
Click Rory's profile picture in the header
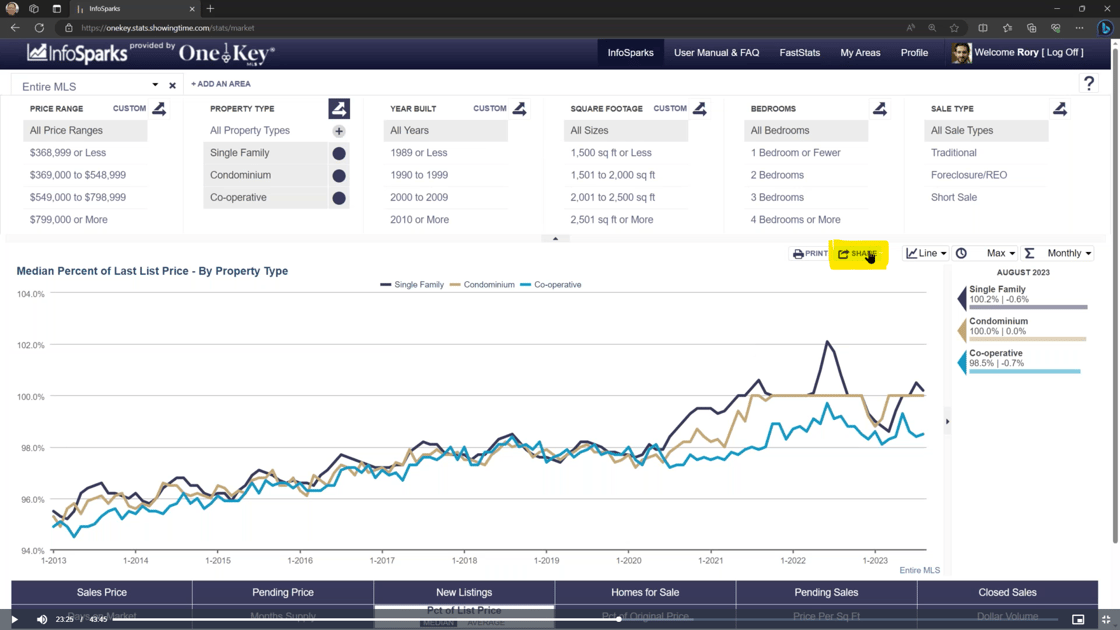pos(961,53)
